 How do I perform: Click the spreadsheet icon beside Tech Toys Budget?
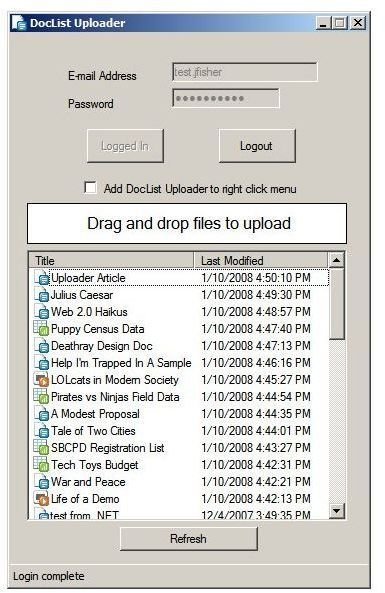point(41,464)
